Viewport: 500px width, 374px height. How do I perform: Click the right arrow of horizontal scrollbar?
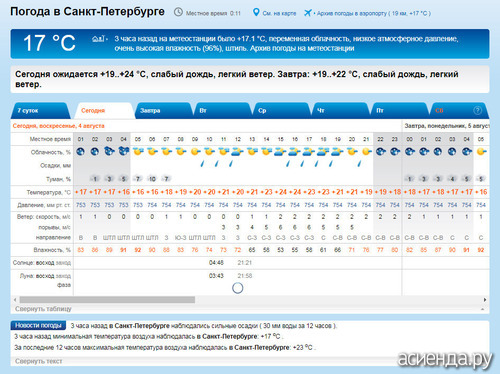[x=485, y=300]
